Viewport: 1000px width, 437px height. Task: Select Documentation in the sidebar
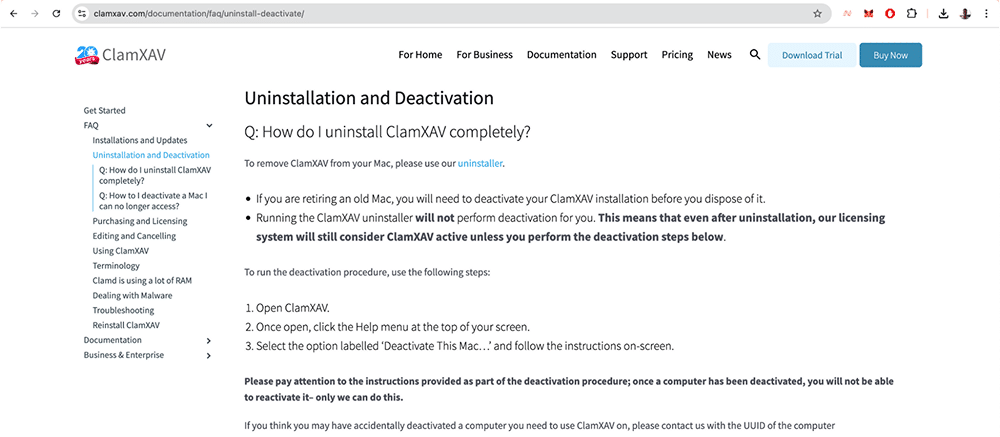[113, 340]
